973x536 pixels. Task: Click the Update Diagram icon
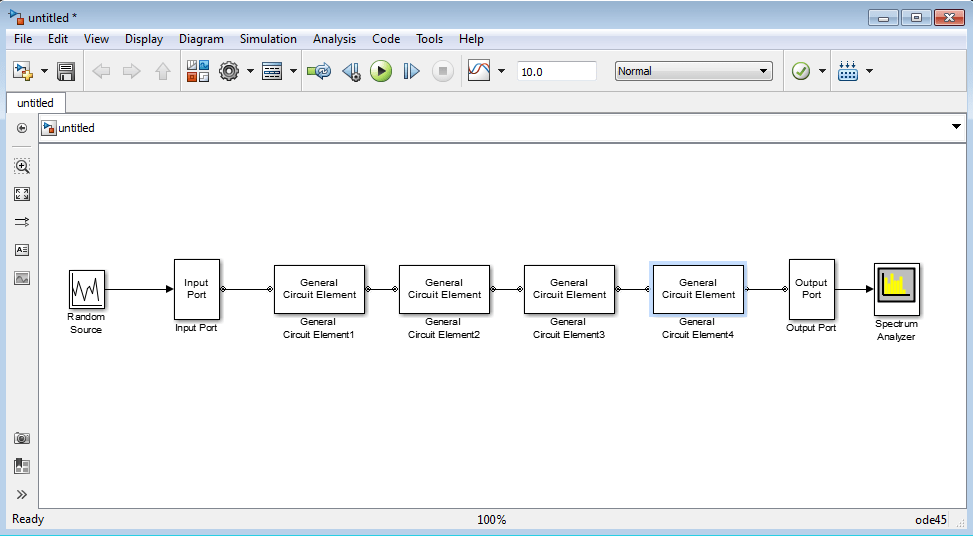[x=319, y=71]
